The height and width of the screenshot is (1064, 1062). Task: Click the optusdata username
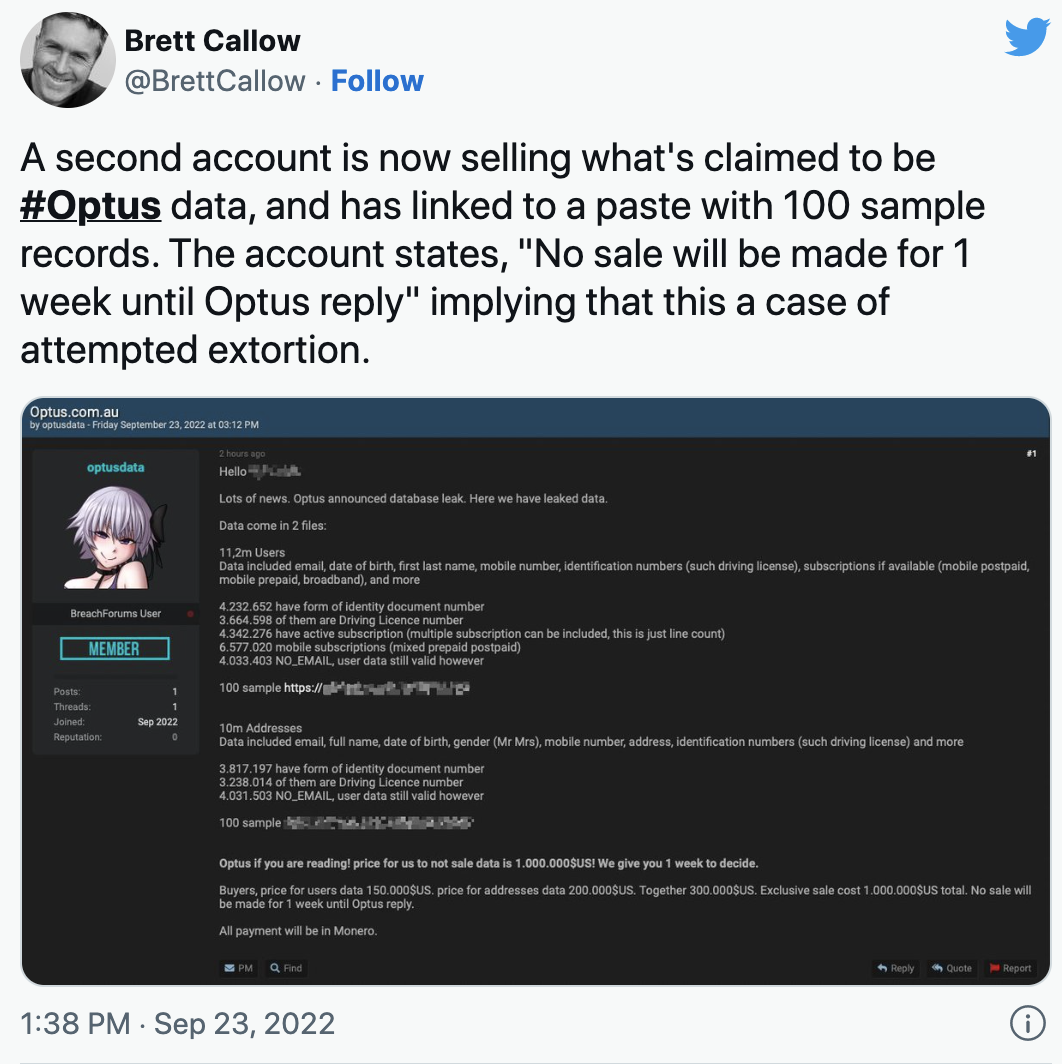pos(115,466)
